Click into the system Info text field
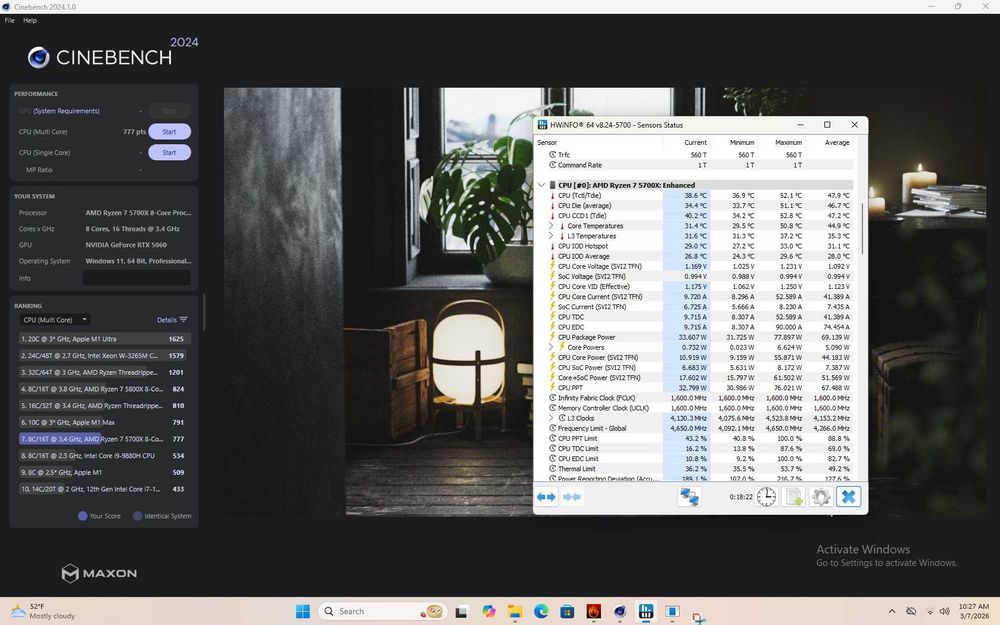This screenshot has width=1000, height=625. (x=136, y=277)
